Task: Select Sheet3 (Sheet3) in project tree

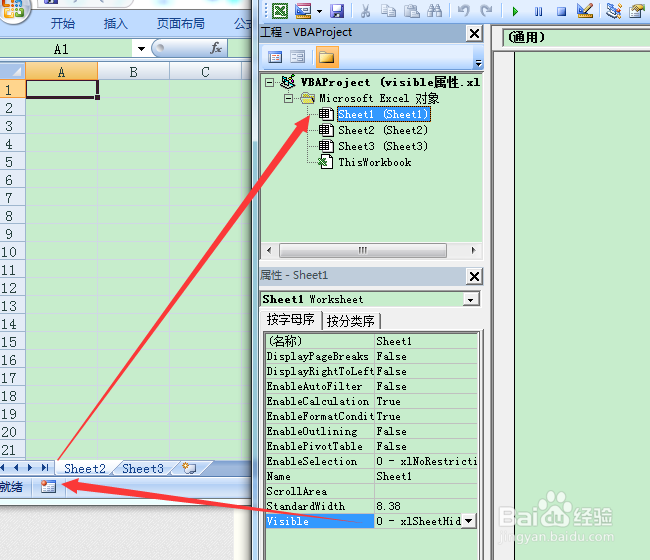Action: point(383,146)
